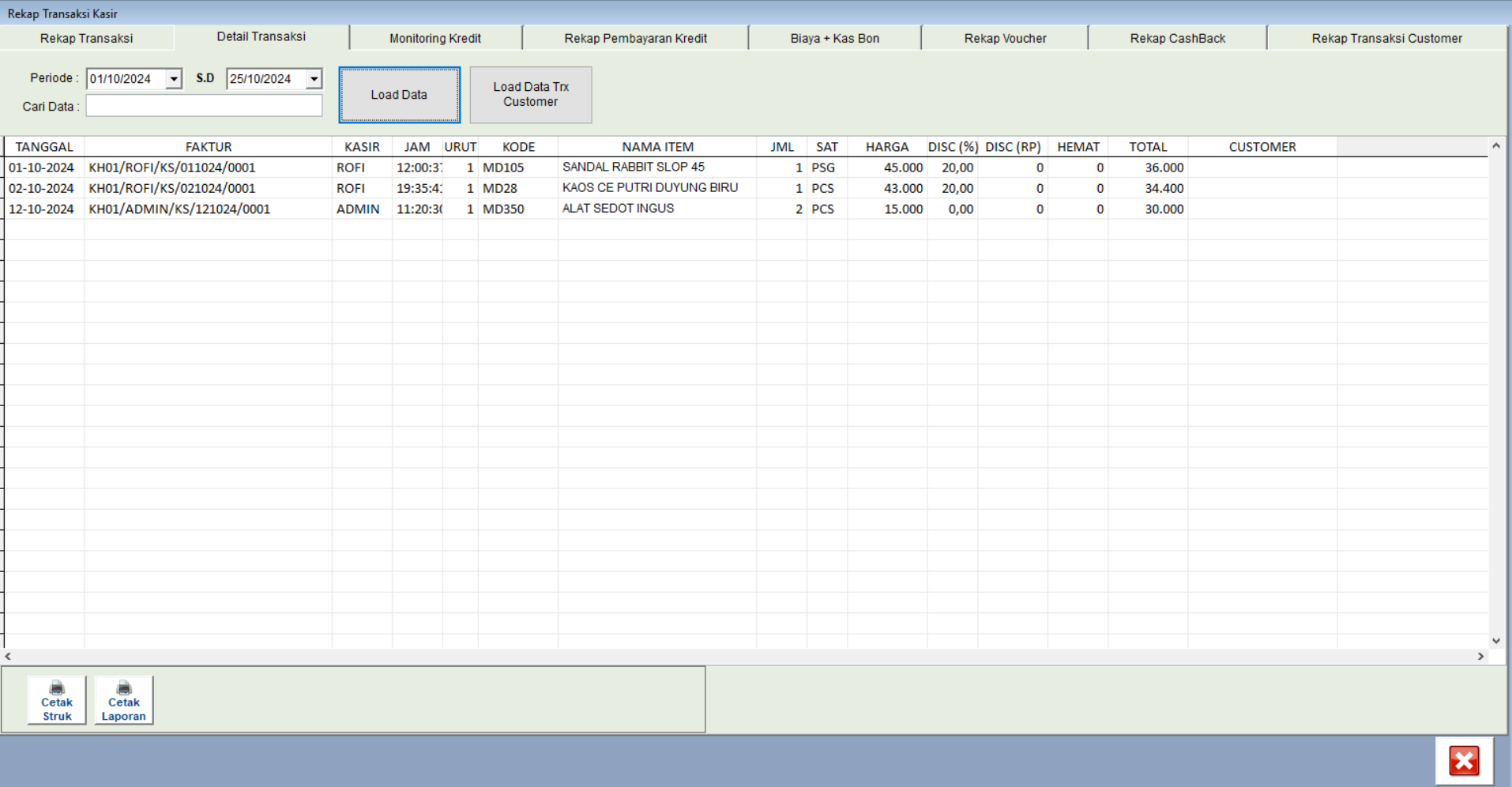Screen dimensions: 1512x787
Task: Open the Monitoring Kredit tab
Action: pyautogui.click(x=435, y=38)
